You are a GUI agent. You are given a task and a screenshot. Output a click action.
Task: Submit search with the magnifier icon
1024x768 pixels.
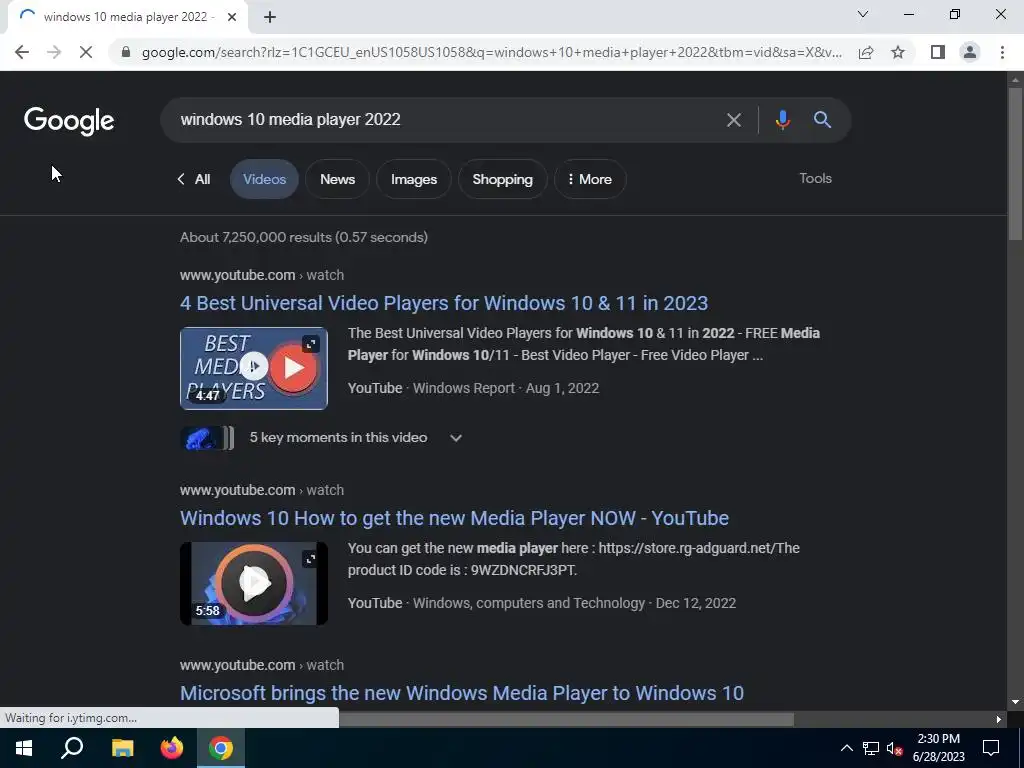click(x=822, y=120)
